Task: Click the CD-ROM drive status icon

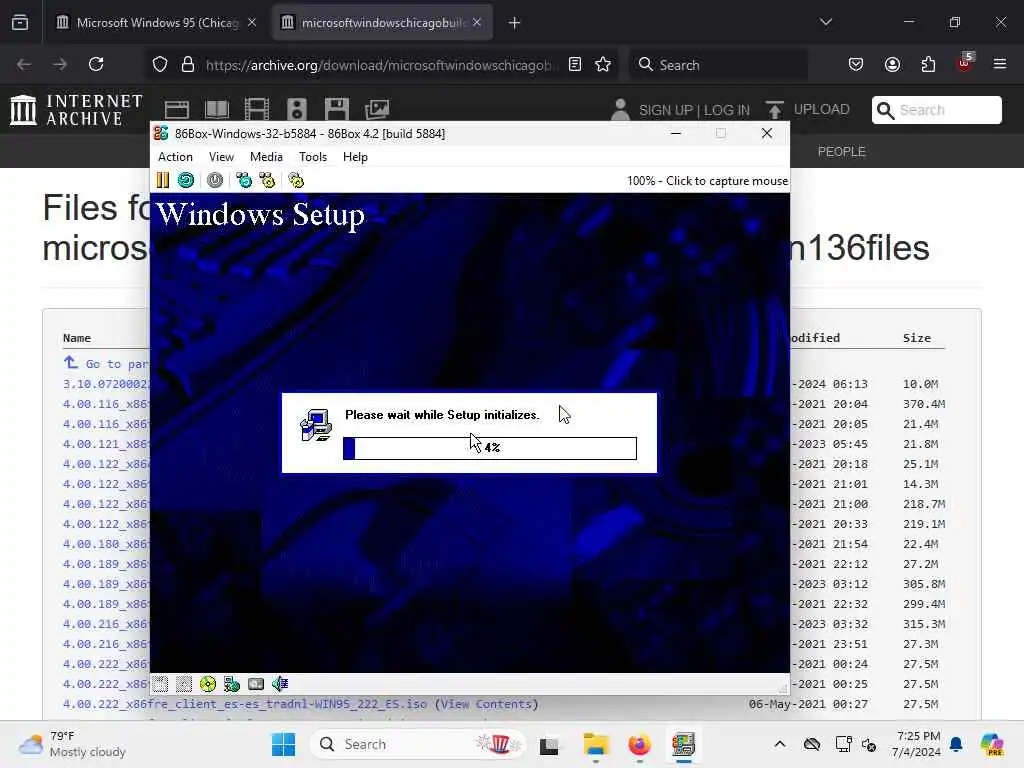Action: tap(208, 684)
